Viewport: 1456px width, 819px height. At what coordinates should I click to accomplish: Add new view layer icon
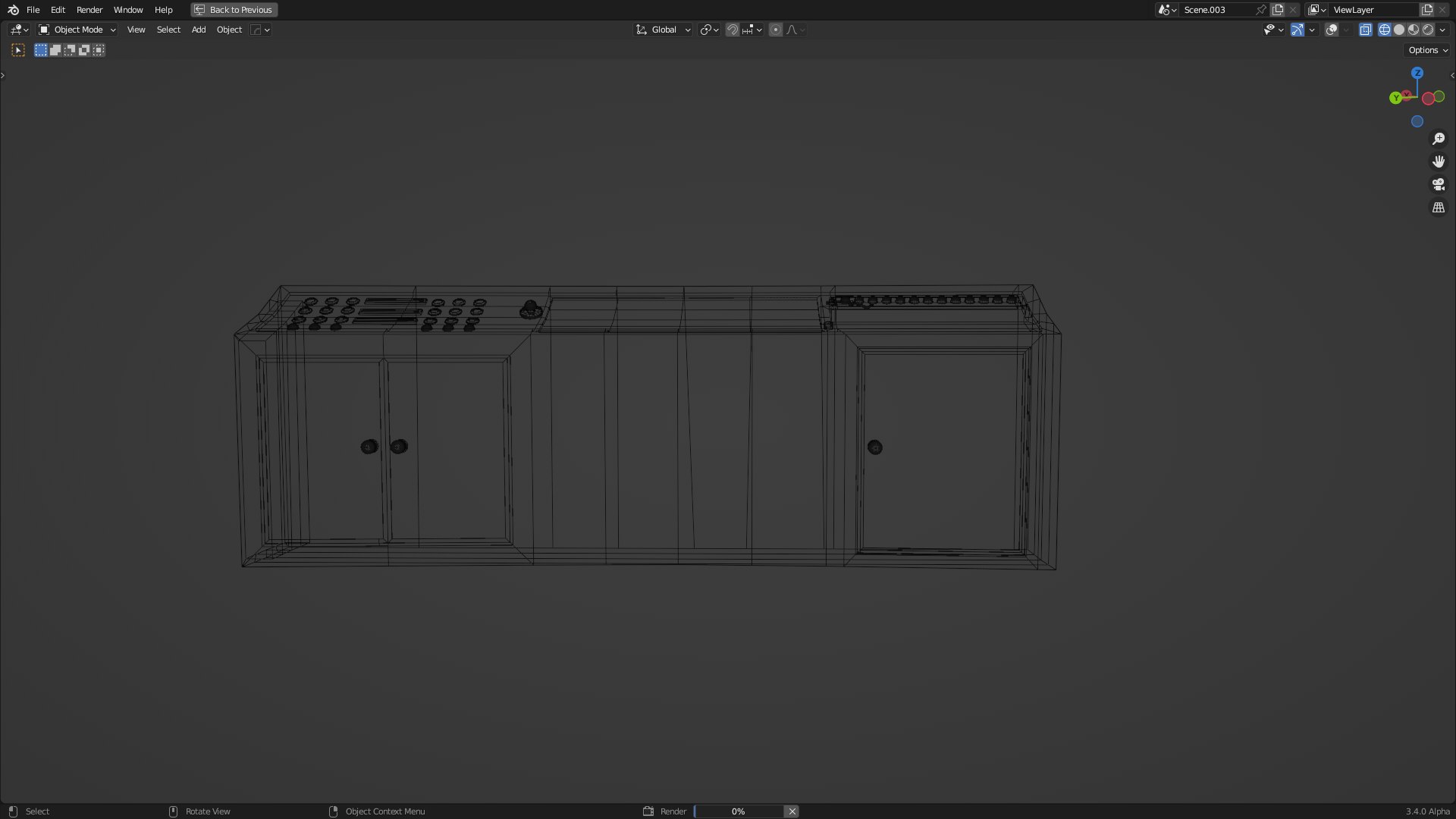[x=1427, y=10]
